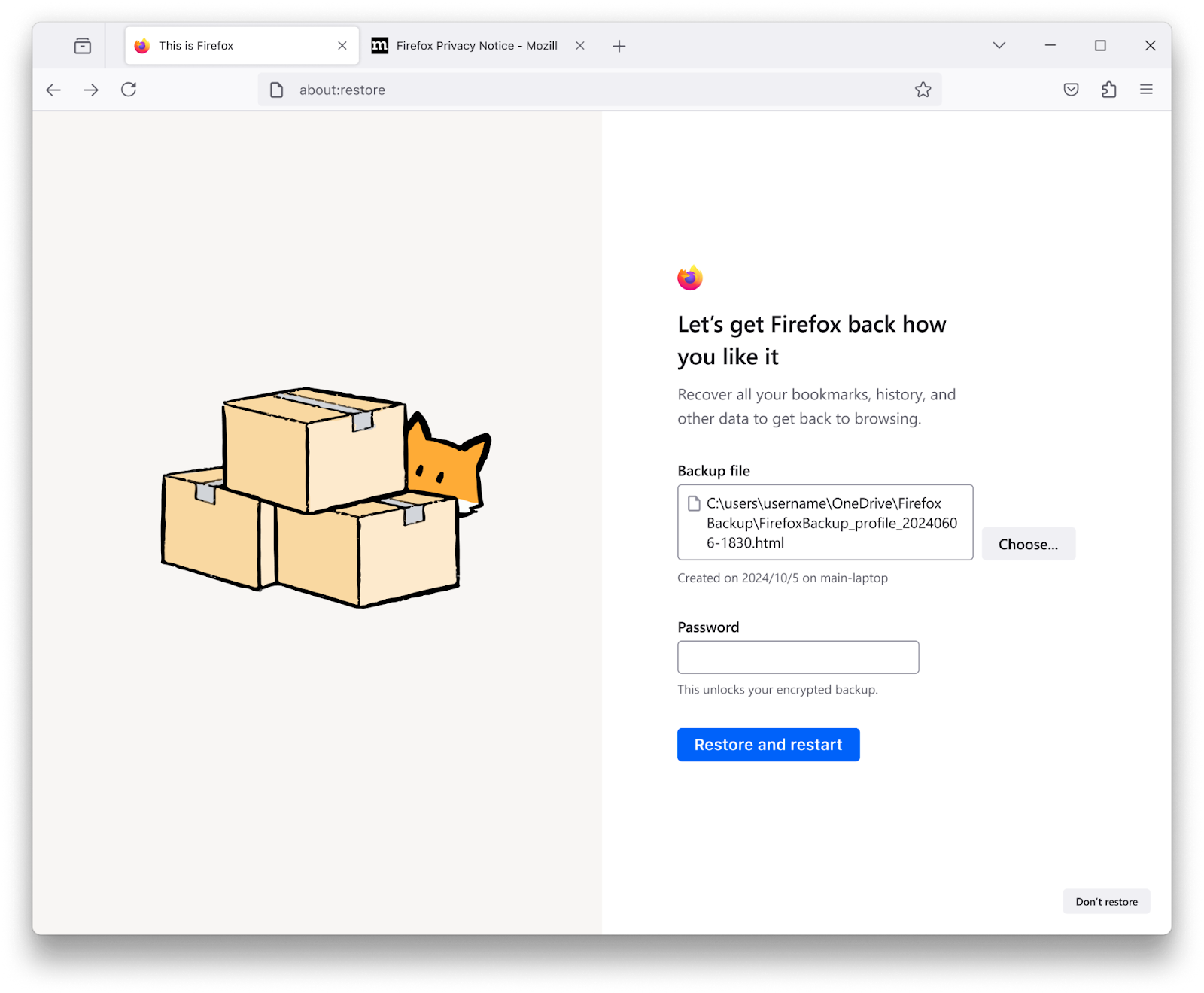Open a new tab with plus button
Viewport: 1204px width, 993px height.
[x=619, y=46]
